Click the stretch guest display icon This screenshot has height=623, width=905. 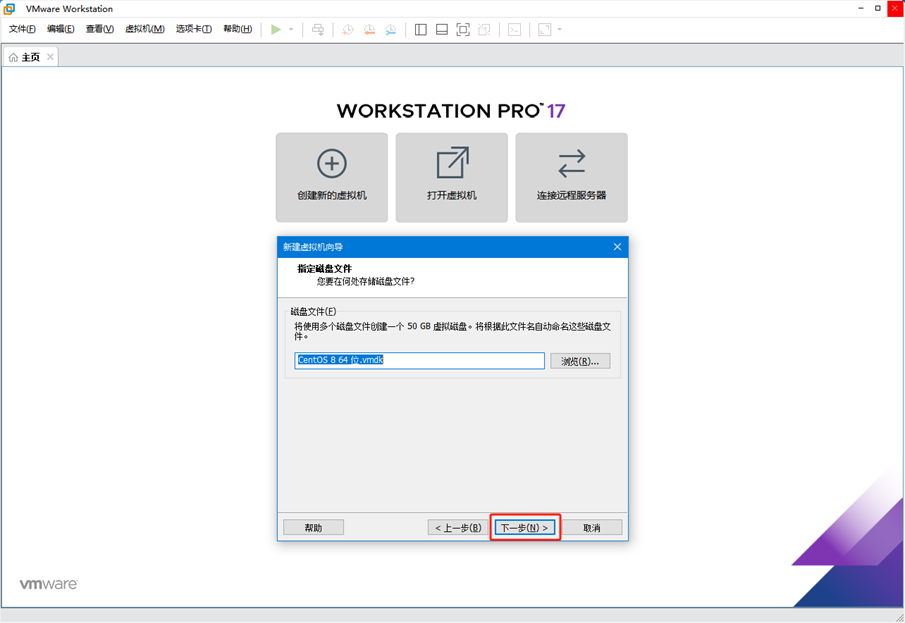click(x=544, y=29)
